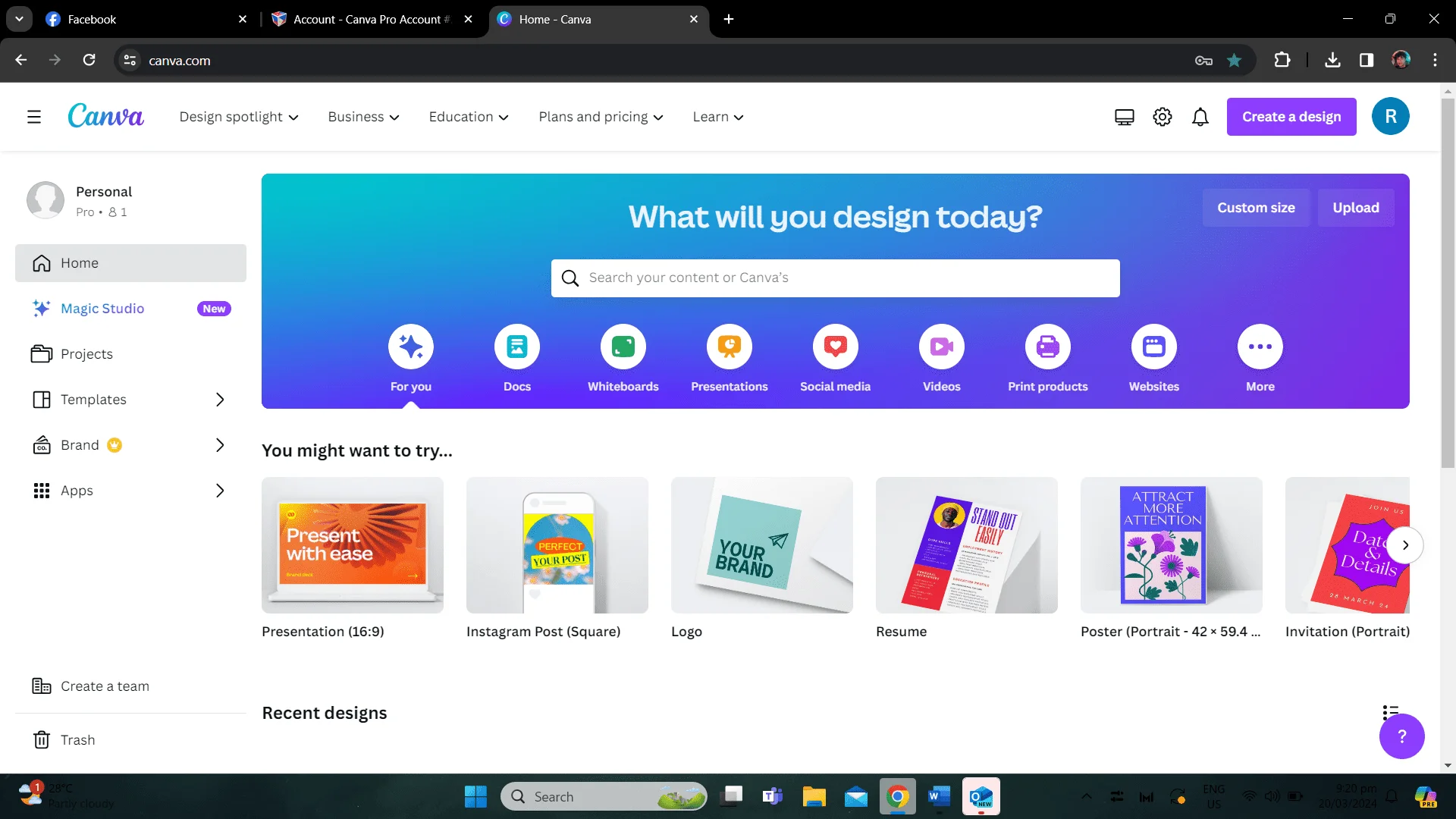
Task: Open the hamburger sidebar menu
Action: 34,117
